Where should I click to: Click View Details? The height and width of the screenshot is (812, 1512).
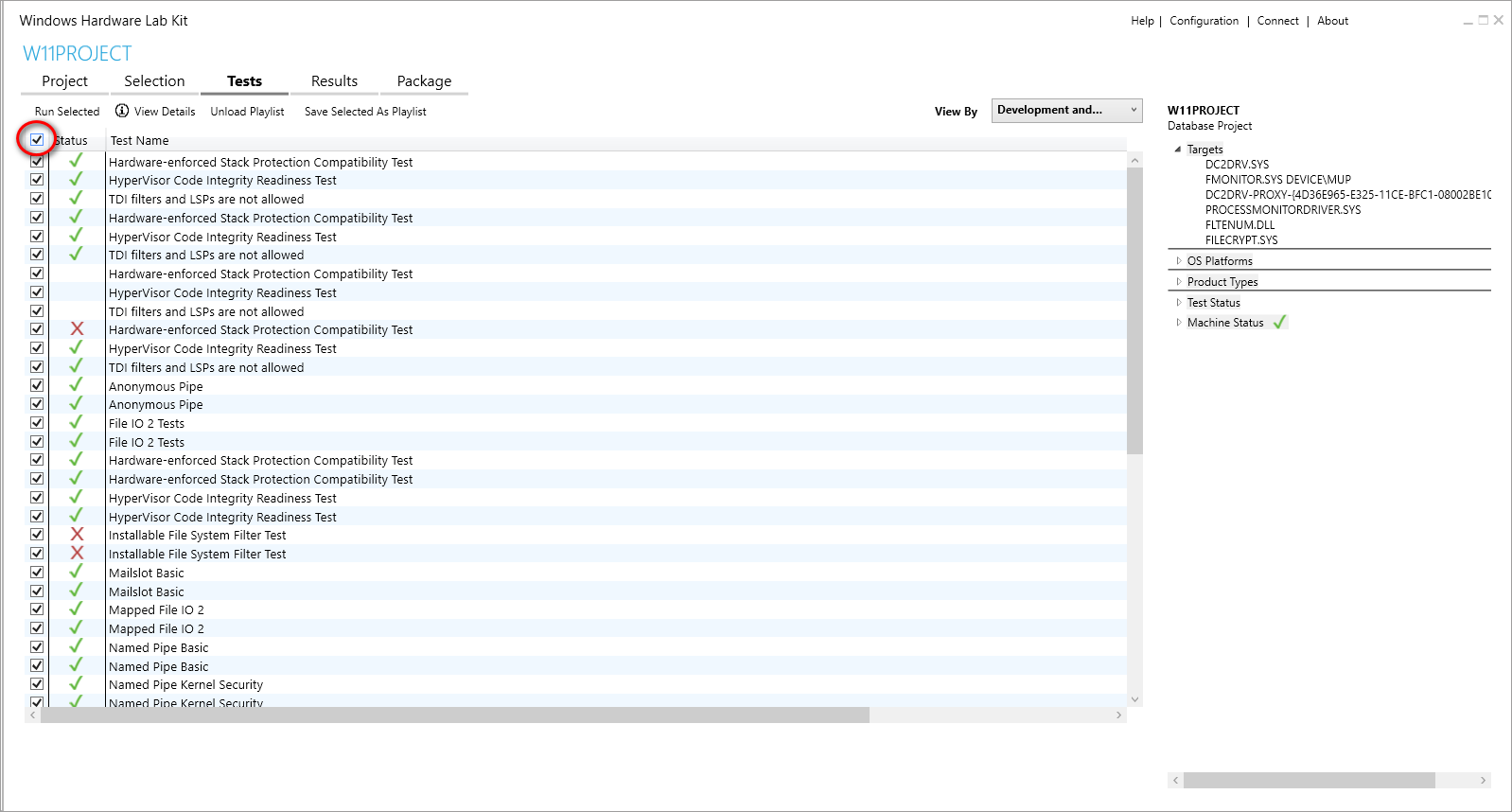[165, 112]
